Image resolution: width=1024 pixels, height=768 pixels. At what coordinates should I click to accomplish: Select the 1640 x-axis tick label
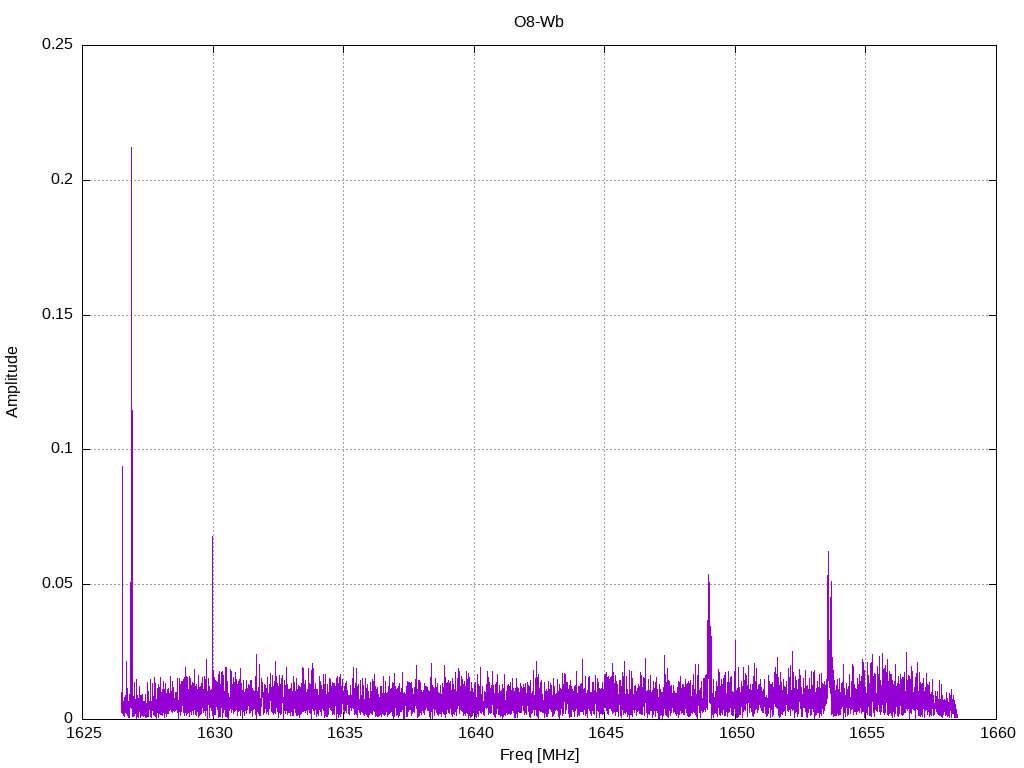pyautogui.click(x=475, y=734)
